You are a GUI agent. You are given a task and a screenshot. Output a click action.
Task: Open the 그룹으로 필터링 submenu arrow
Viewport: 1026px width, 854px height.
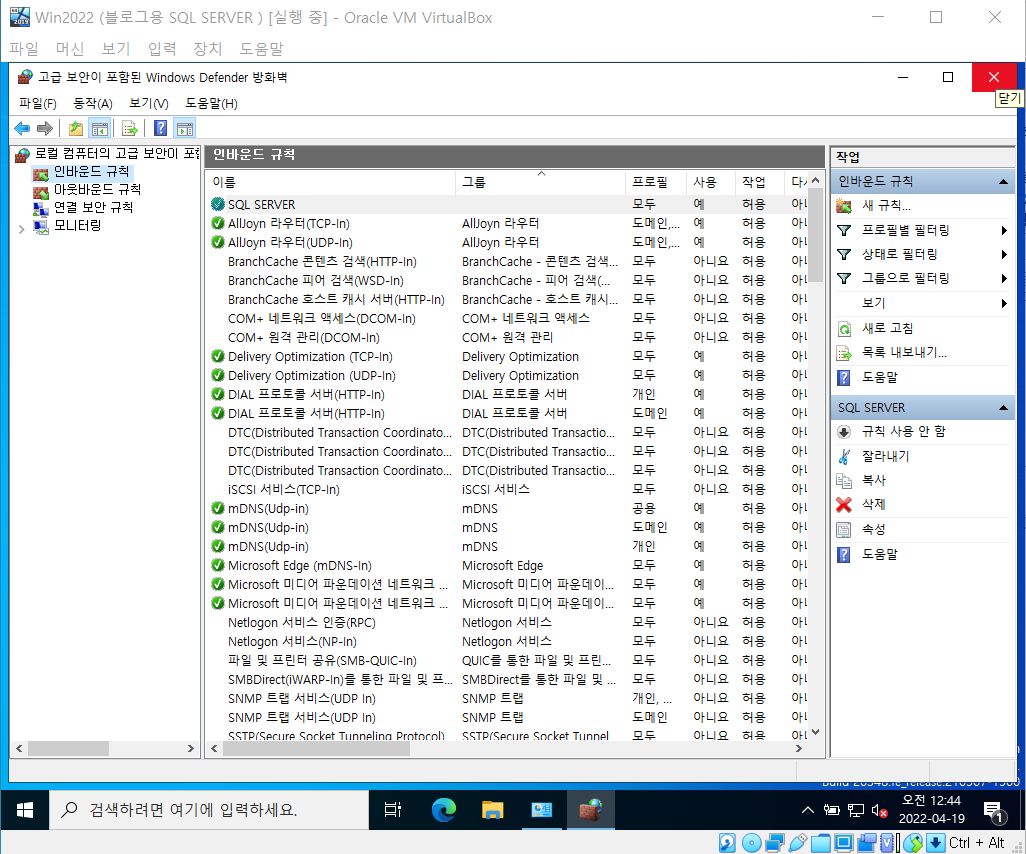(x=1004, y=279)
